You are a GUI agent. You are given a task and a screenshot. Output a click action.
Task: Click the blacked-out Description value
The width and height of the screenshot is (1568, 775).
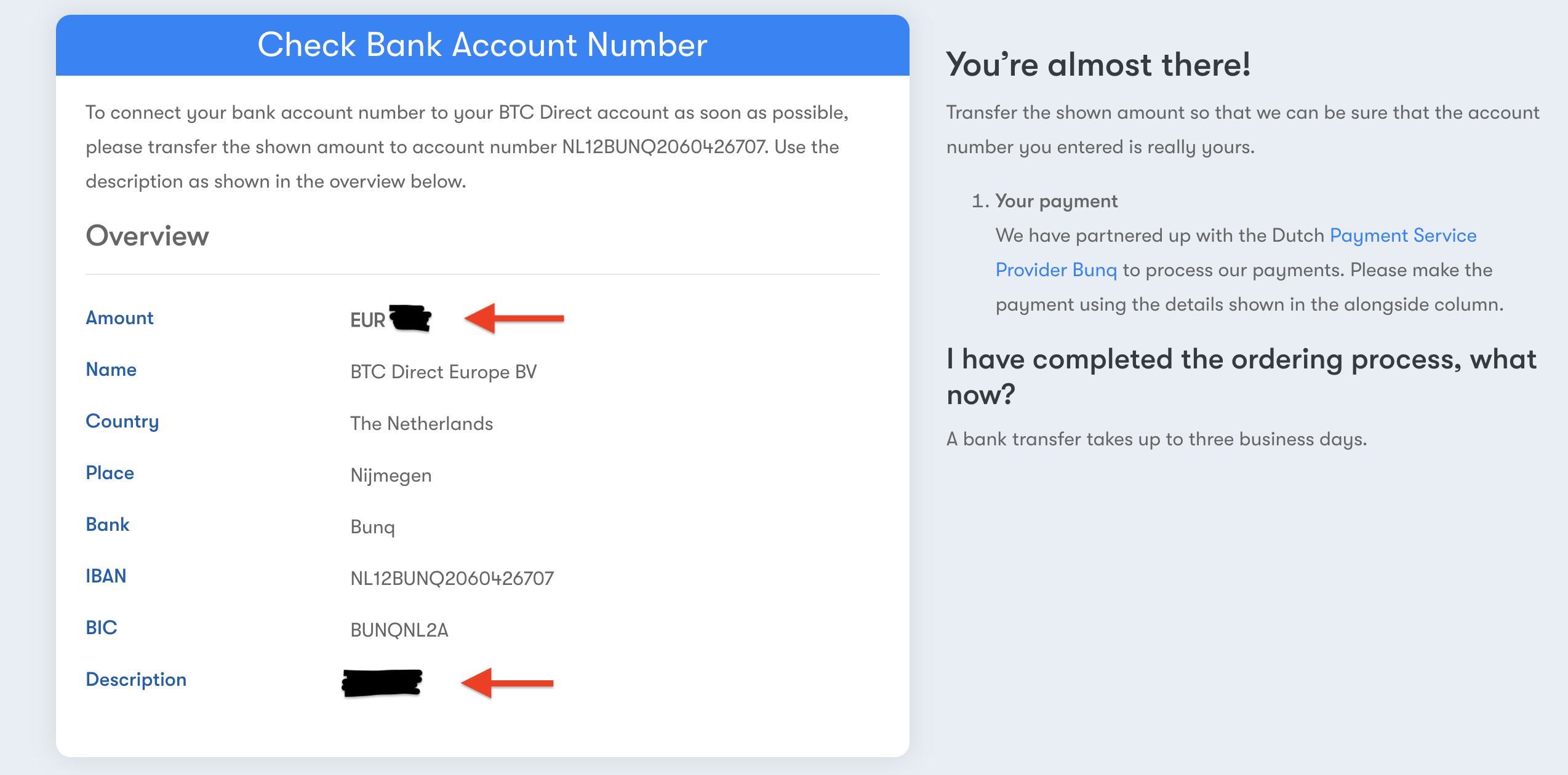point(382,683)
